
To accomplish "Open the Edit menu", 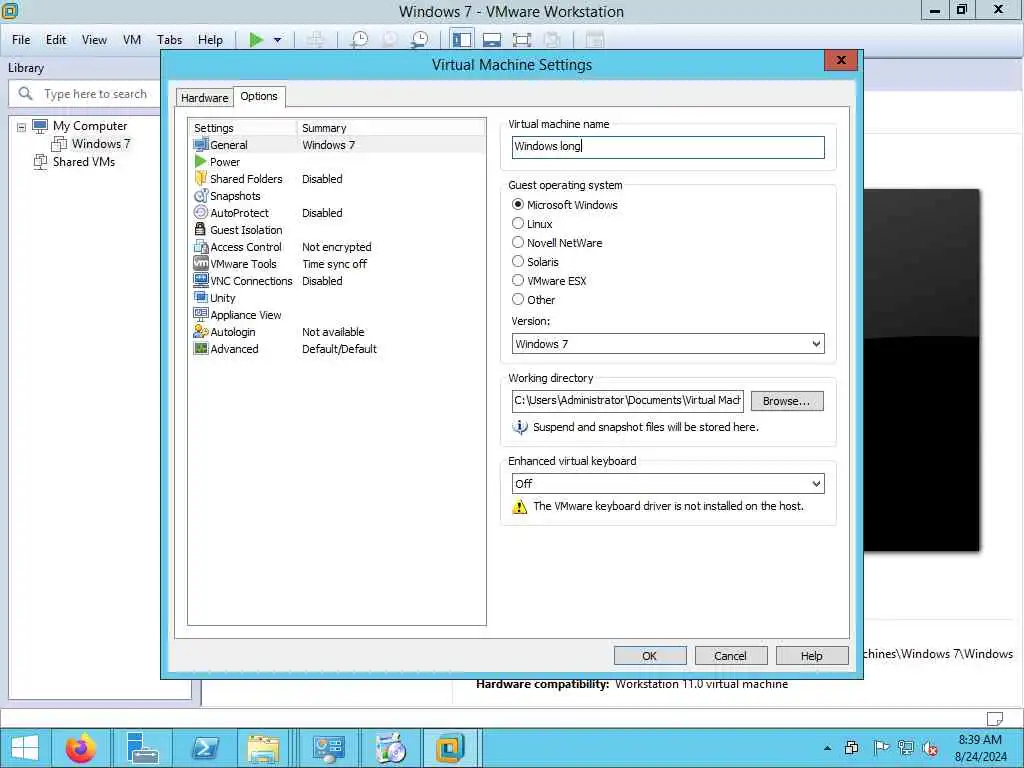I will click(56, 40).
